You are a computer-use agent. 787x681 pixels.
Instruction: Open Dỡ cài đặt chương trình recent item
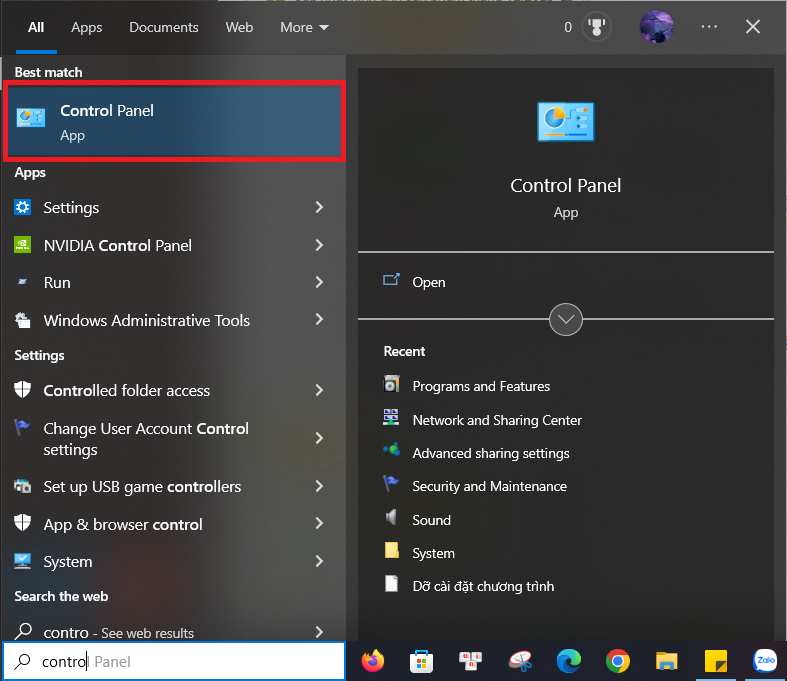click(x=483, y=586)
